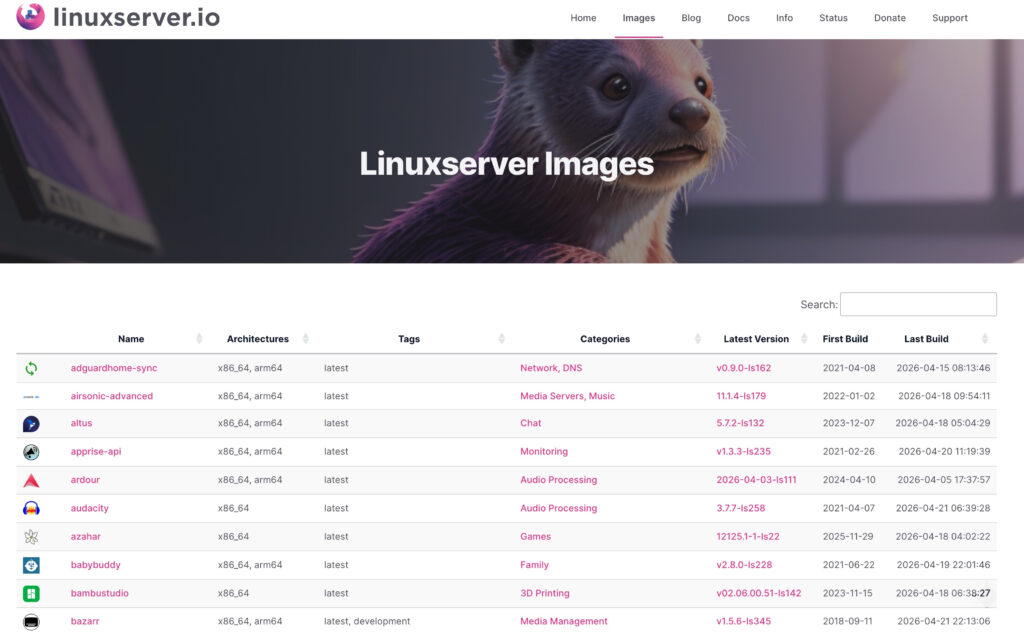Open version v0.9.0-ls162 link
The height and width of the screenshot is (633, 1024).
click(743, 368)
